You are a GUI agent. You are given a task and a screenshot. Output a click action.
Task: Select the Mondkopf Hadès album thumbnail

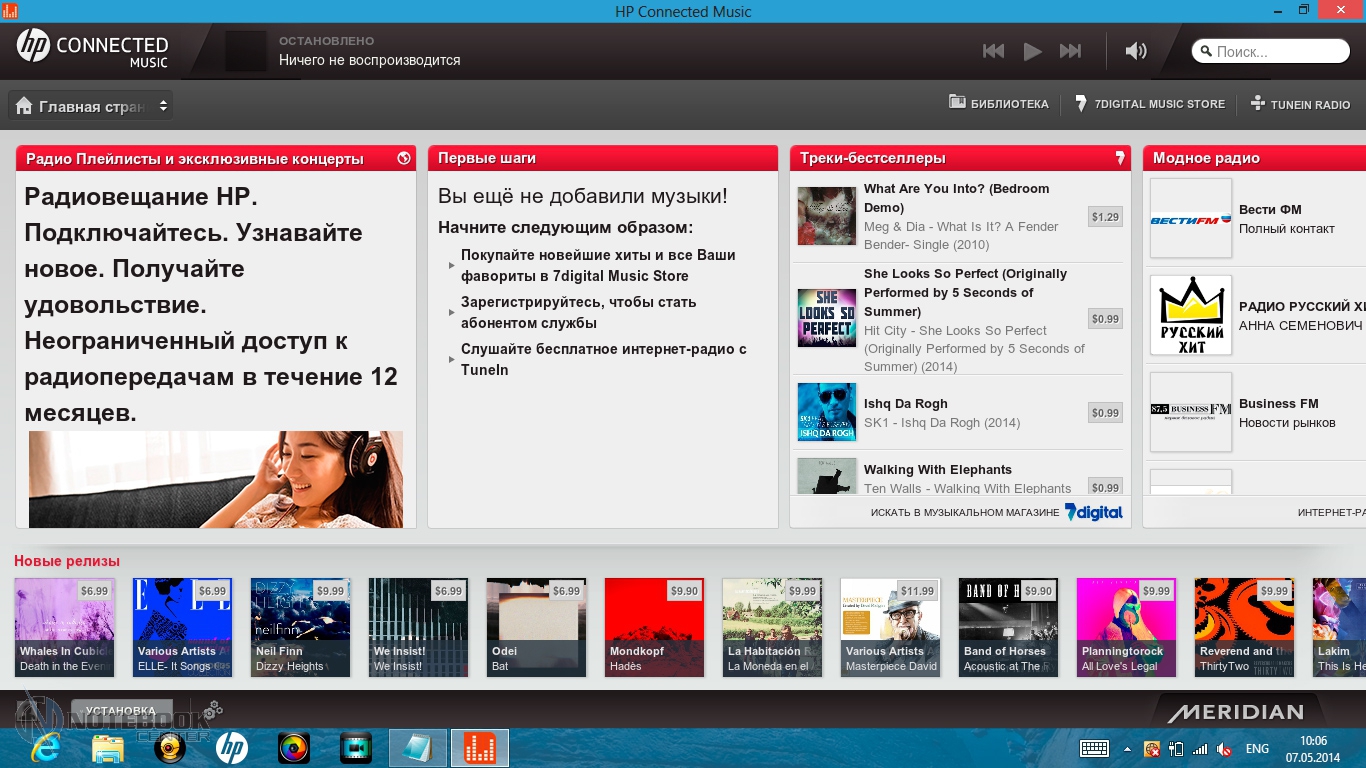tap(655, 627)
